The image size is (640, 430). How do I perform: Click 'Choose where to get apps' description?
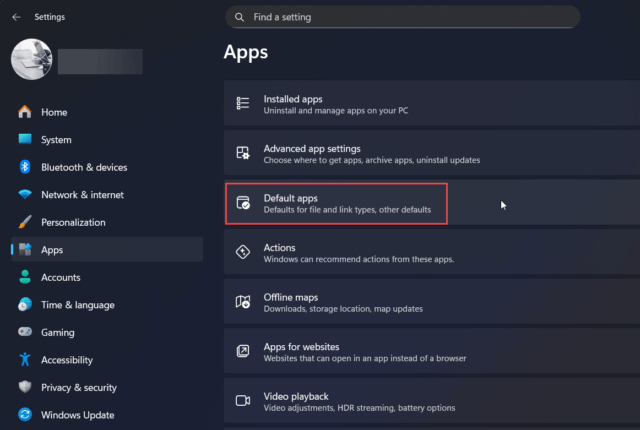[x=371, y=160]
